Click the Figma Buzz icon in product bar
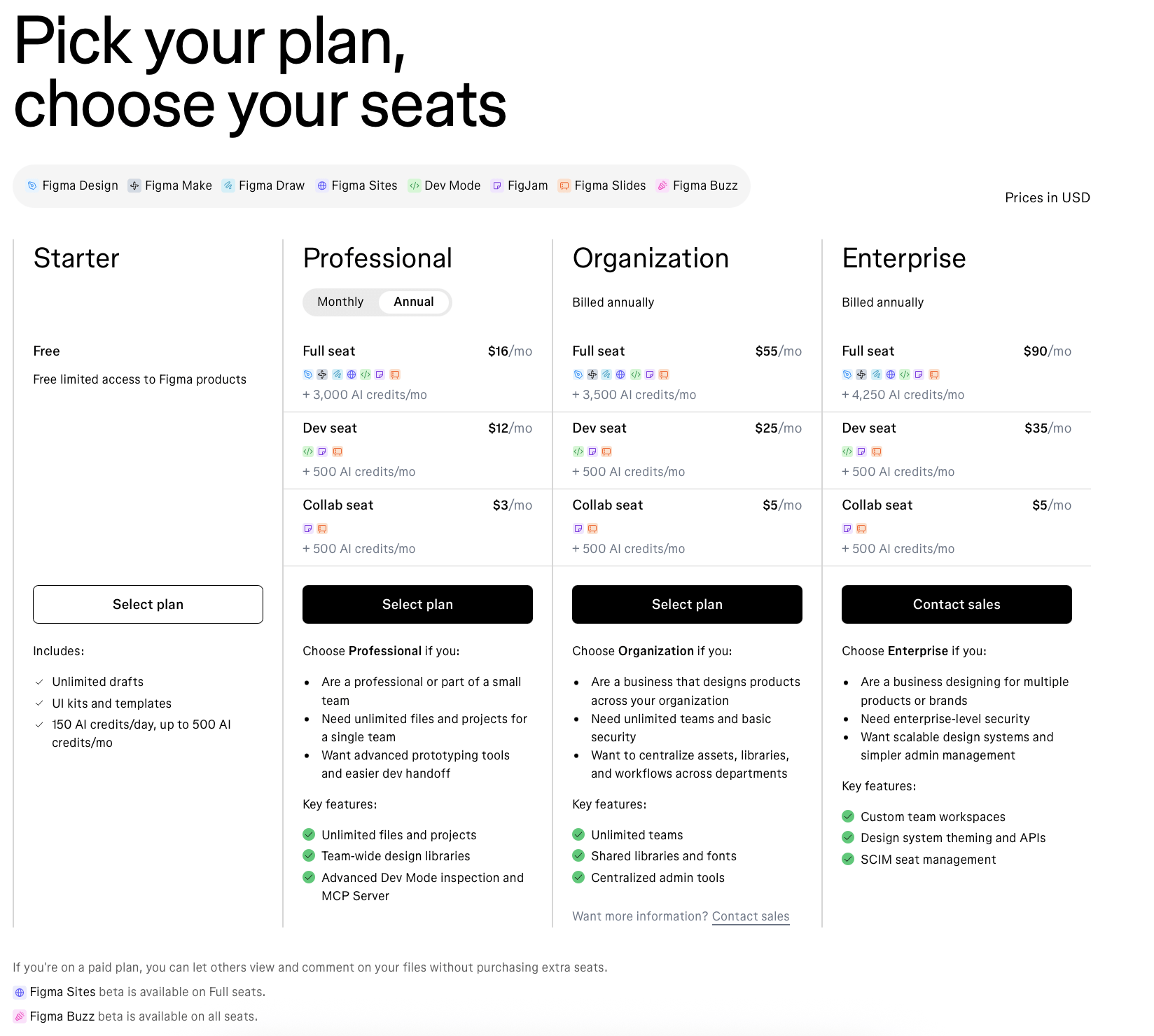 [x=662, y=185]
